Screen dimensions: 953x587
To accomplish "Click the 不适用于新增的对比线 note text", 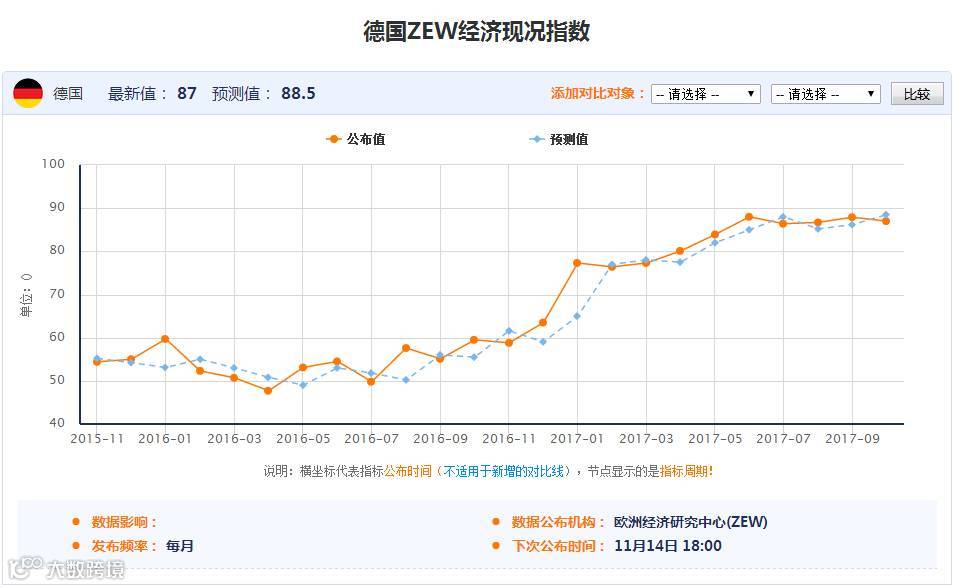I will click(504, 471).
